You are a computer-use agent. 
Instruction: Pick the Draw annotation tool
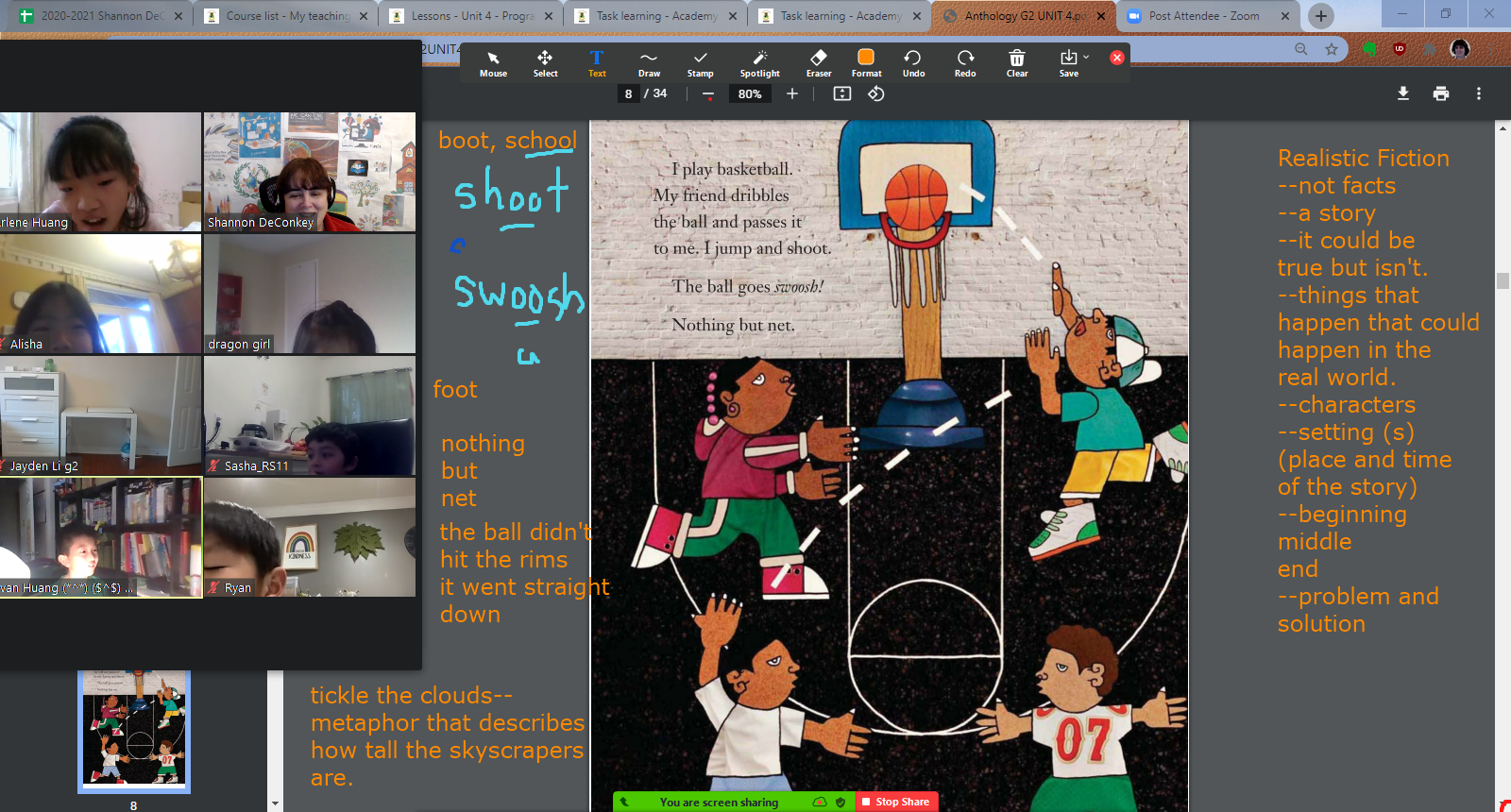tap(649, 63)
